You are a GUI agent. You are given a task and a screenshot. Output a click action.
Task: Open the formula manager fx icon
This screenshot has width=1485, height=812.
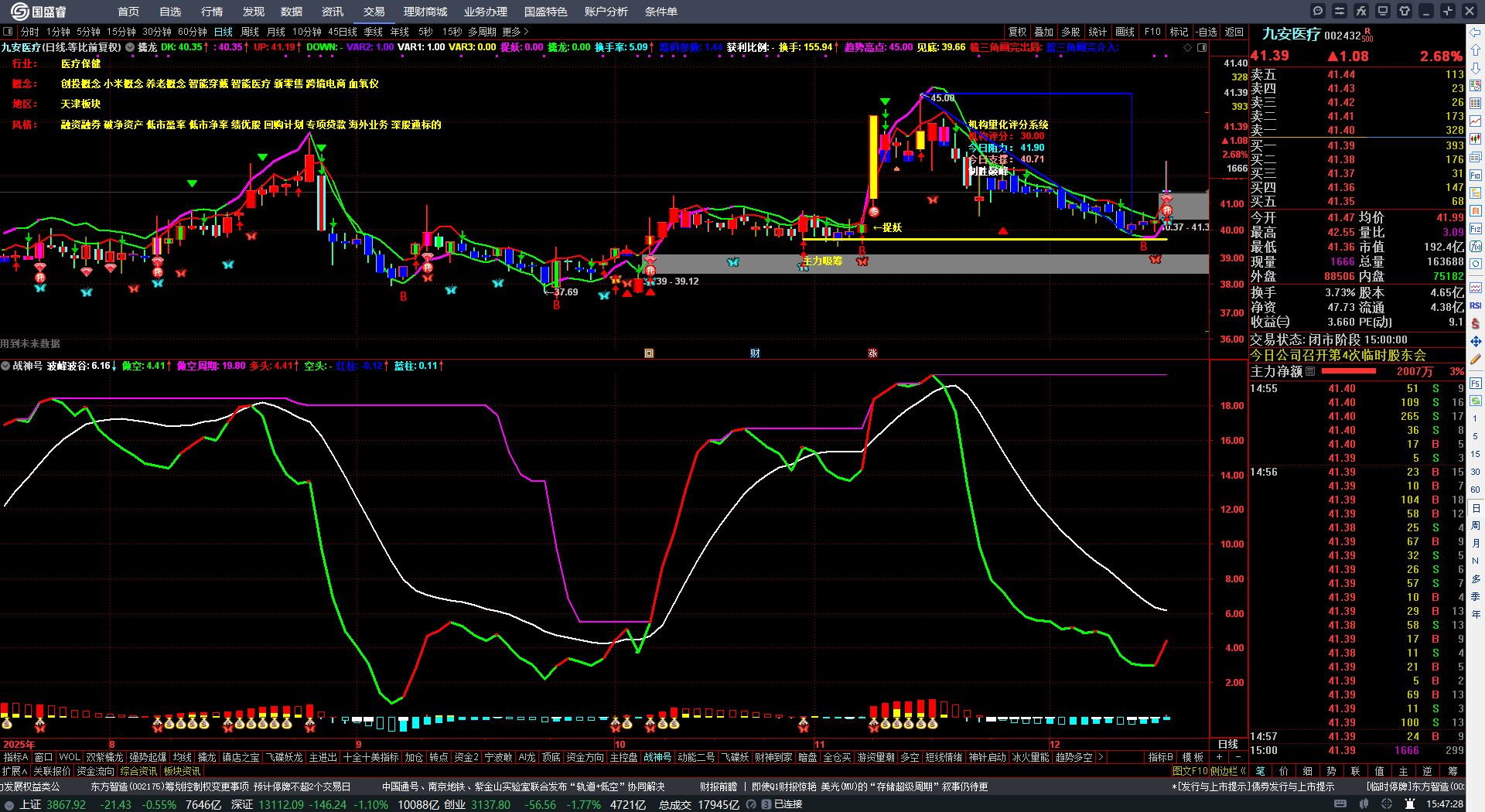[1361, 11]
